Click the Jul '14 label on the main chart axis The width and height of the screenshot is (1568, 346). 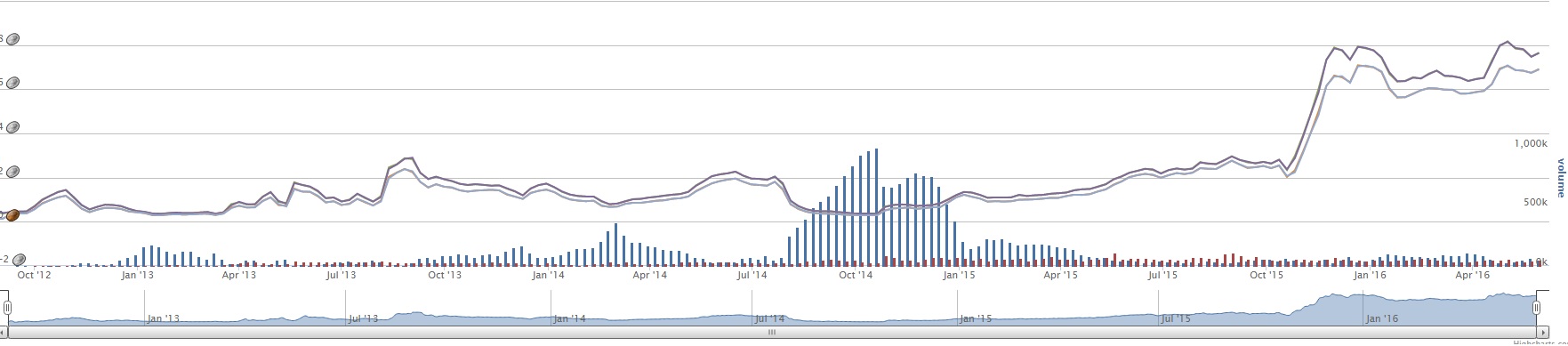[752, 276]
